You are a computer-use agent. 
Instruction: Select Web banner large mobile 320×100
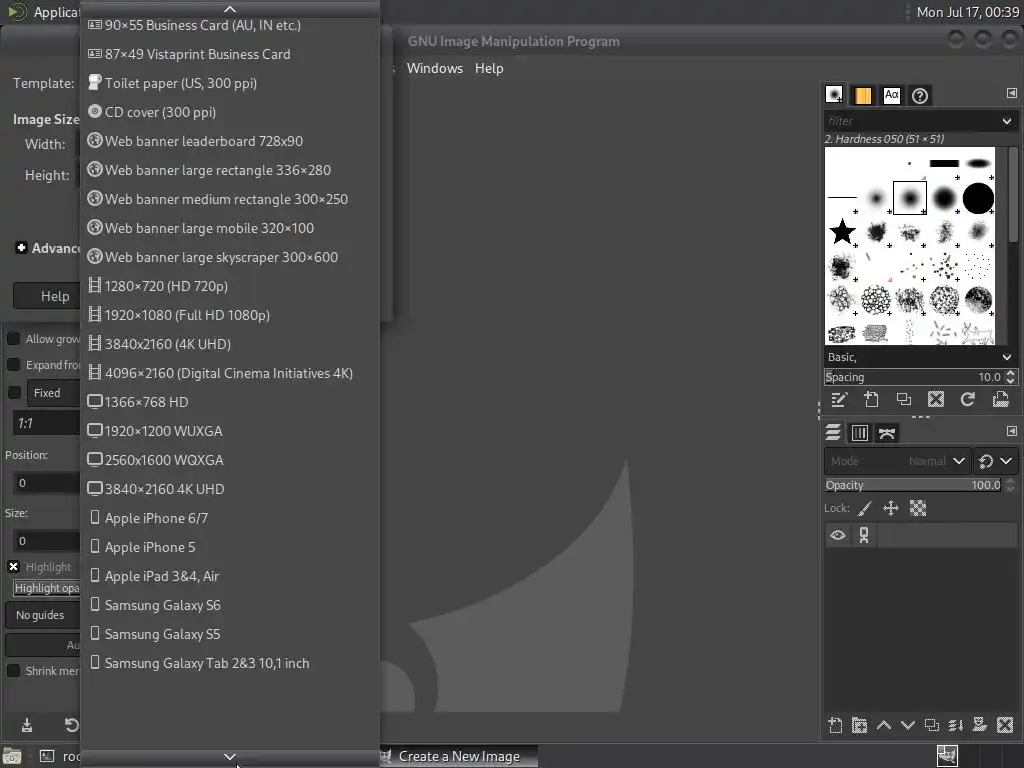tap(229, 228)
